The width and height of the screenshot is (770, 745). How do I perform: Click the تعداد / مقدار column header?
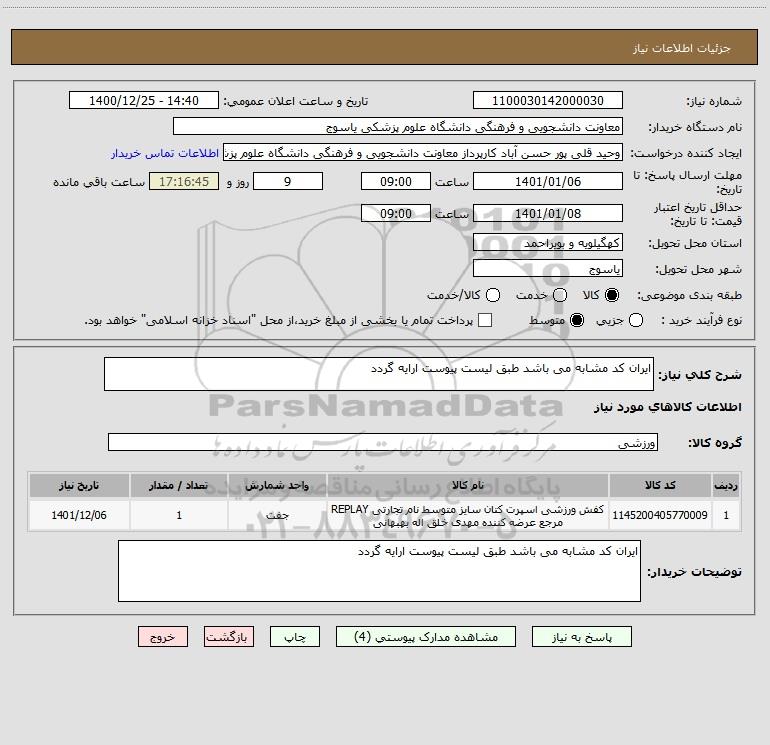179,485
